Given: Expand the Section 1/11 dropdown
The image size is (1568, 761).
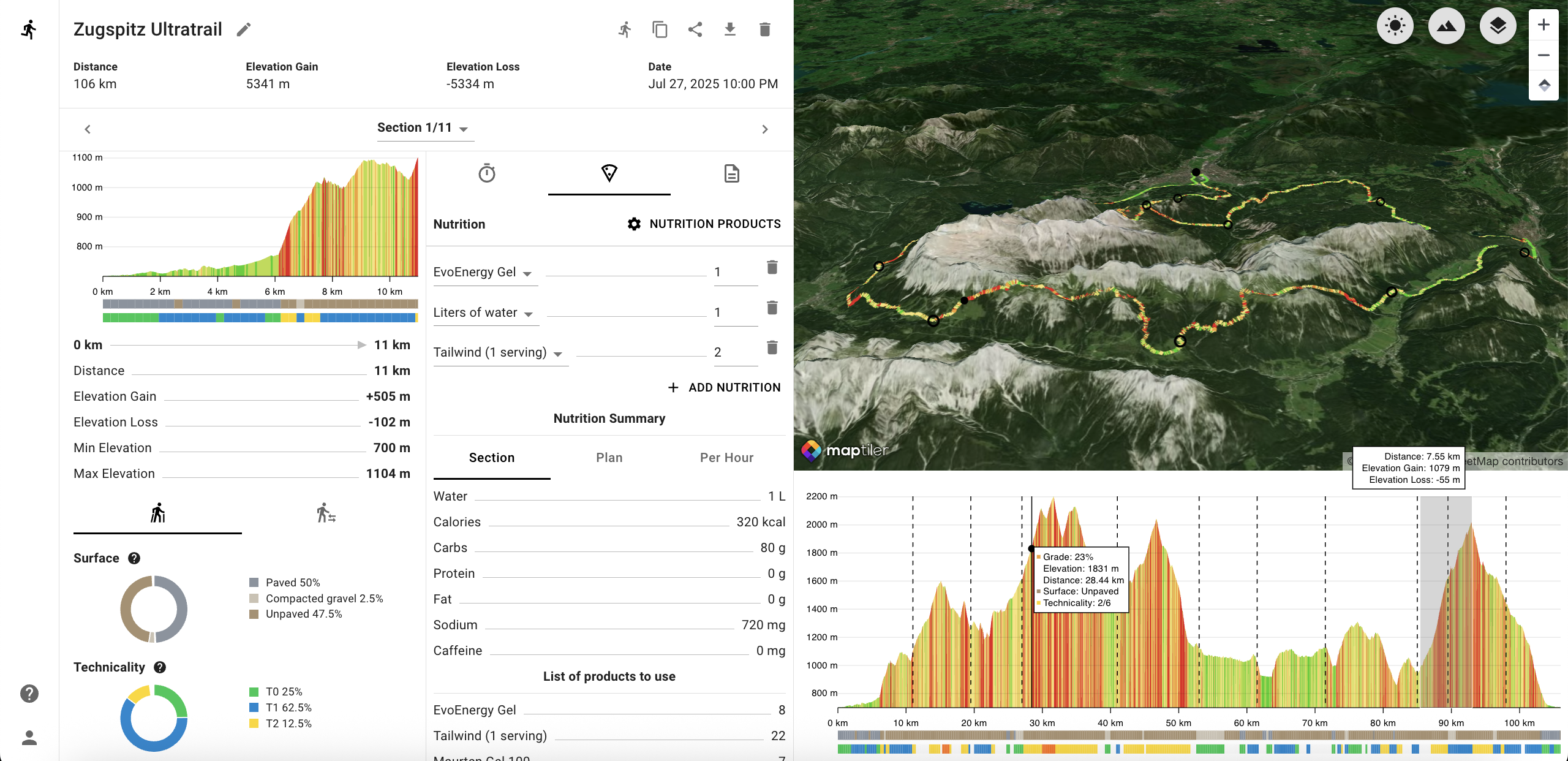Looking at the screenshot, I should (x=423, y=128).
